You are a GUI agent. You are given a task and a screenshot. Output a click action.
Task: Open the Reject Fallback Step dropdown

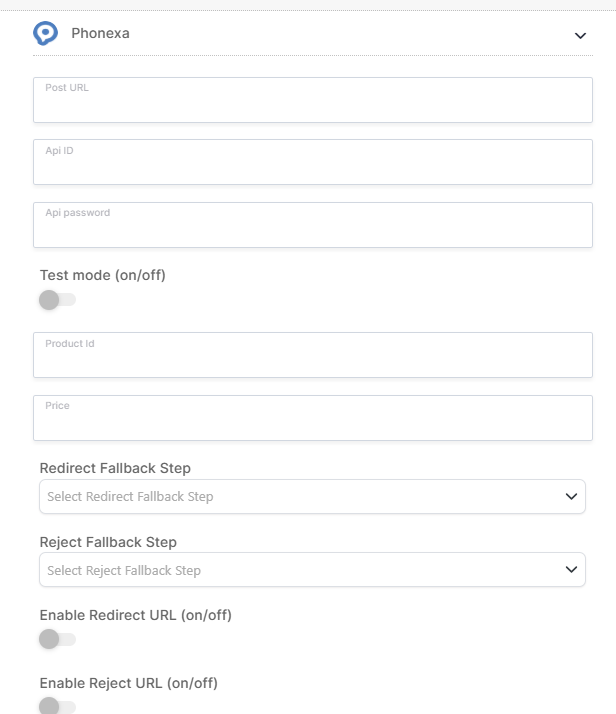312,570
